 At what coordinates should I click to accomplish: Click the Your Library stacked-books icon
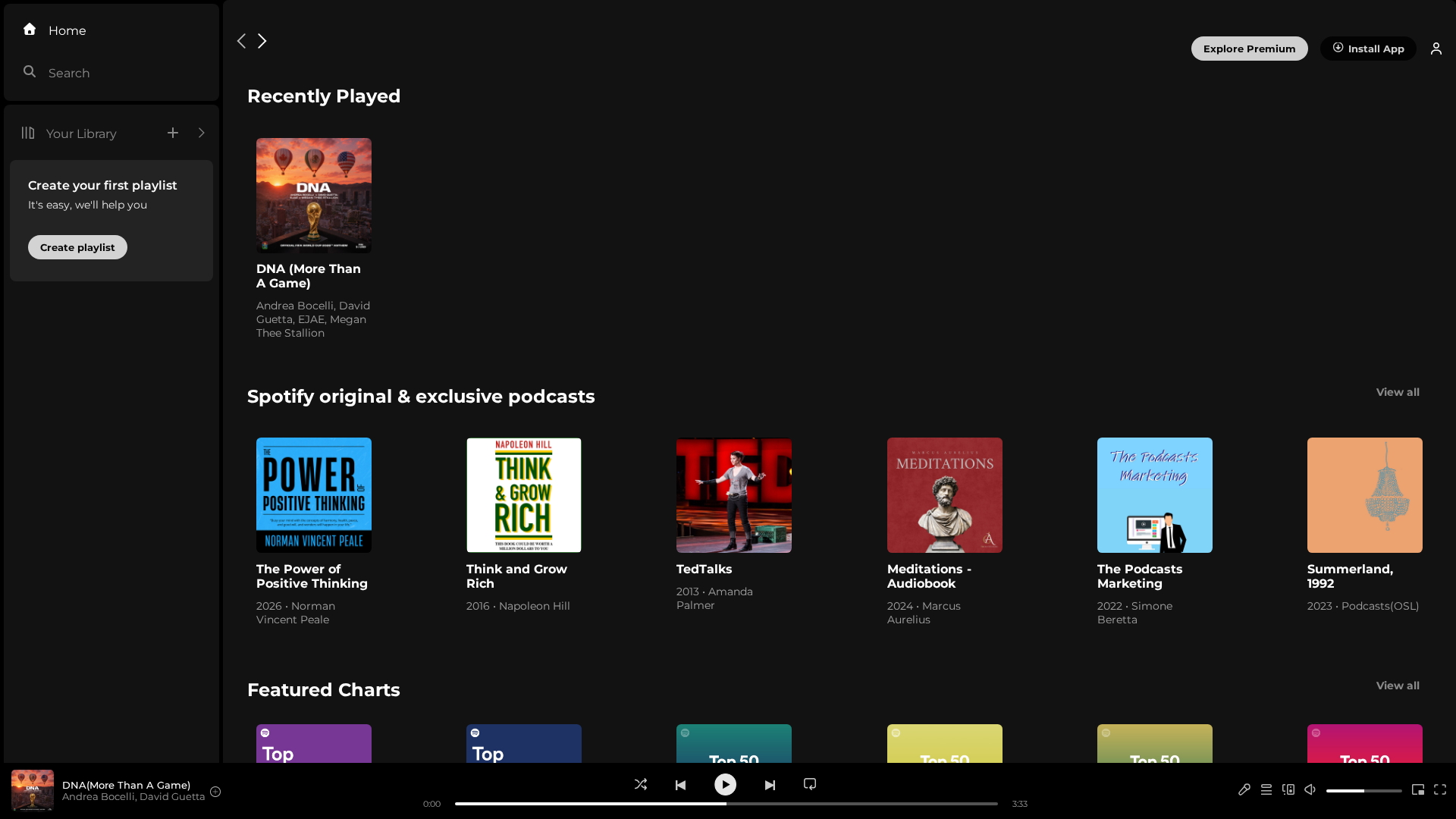[28, 133]
